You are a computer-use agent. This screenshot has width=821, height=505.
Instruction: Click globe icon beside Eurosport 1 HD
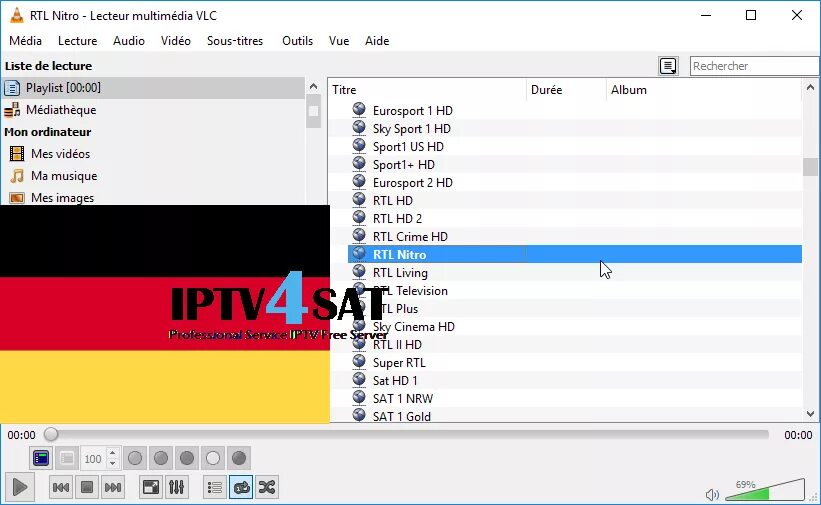point(359,109)
